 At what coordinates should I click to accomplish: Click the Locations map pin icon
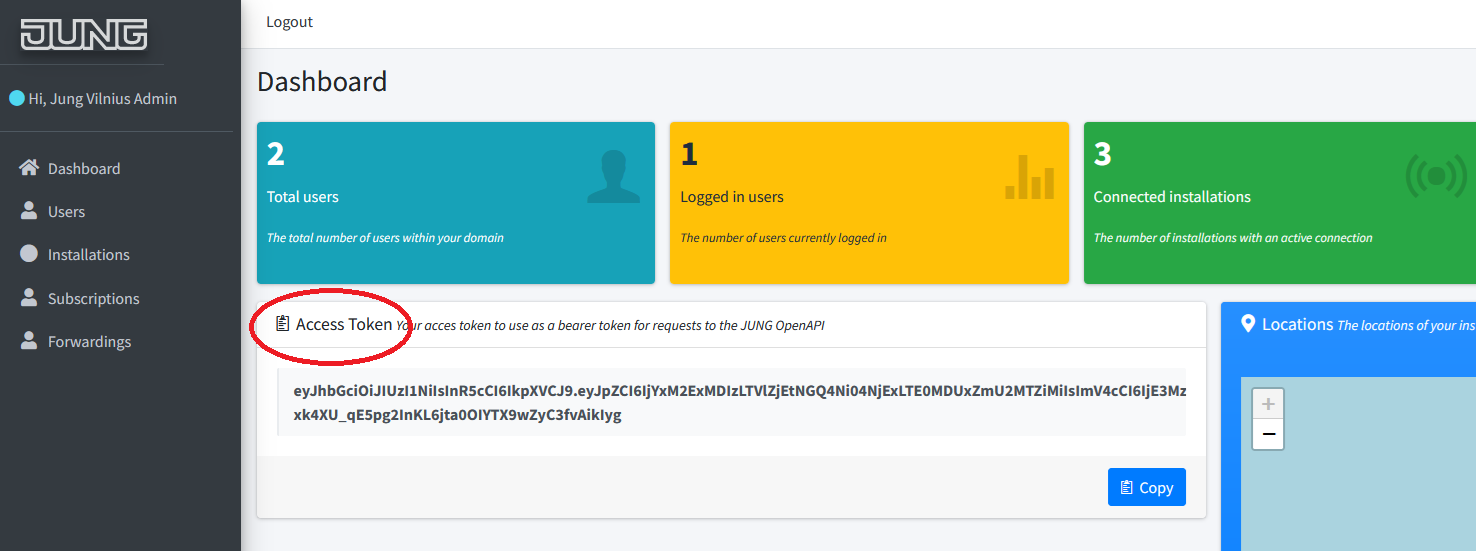1248,324
